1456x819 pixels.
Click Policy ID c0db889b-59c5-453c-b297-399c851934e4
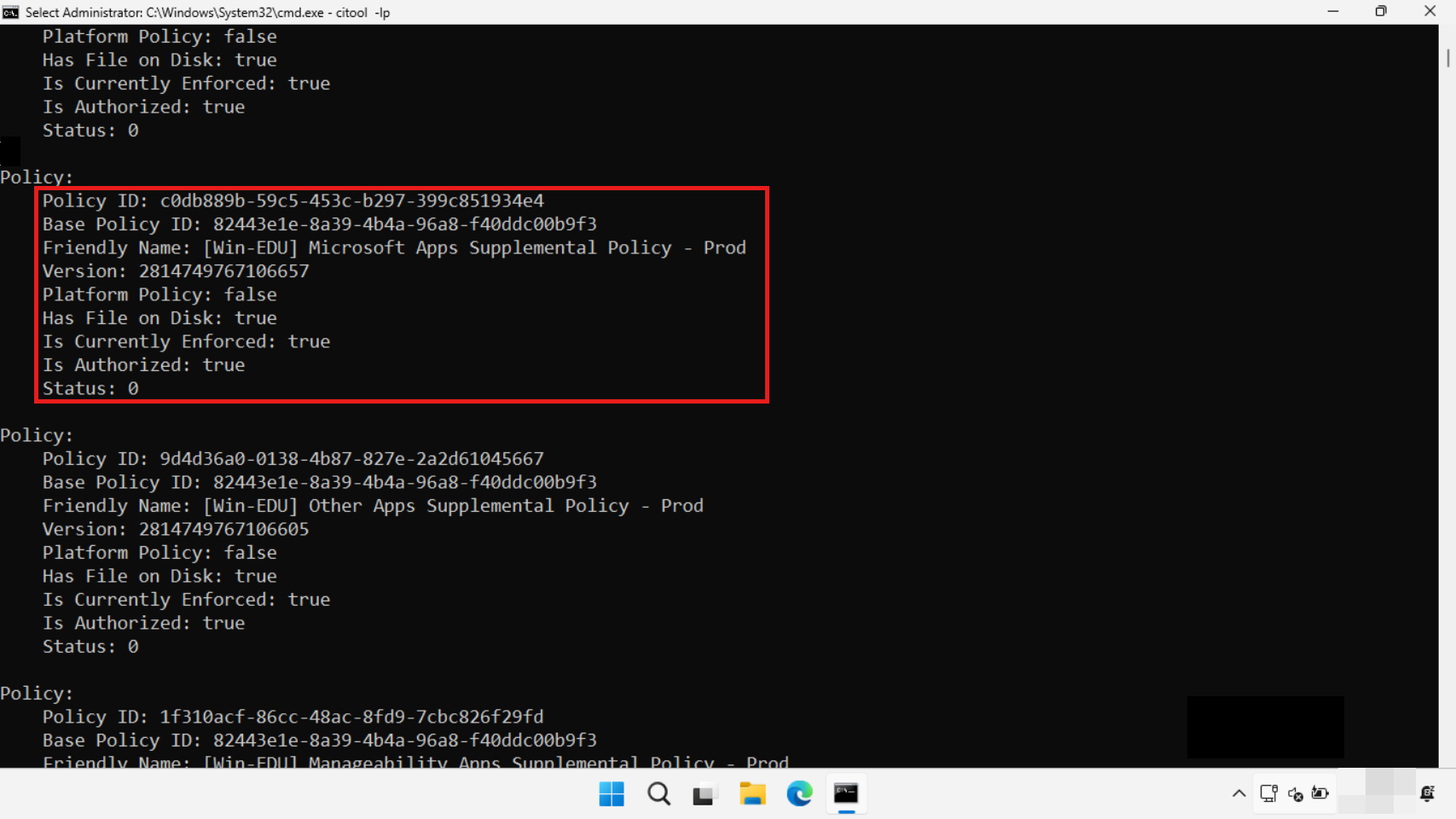coord(293,200)
